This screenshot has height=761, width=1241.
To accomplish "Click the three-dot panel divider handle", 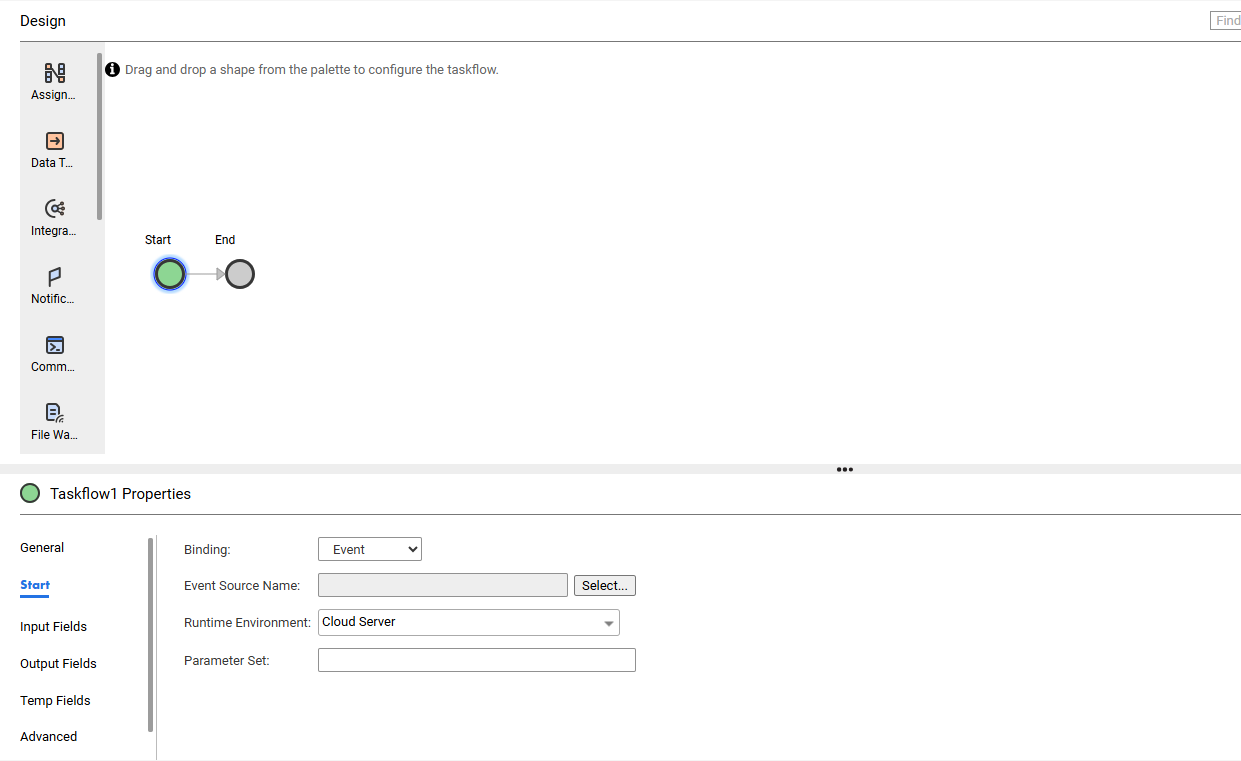I will click(x=845, y=469).
